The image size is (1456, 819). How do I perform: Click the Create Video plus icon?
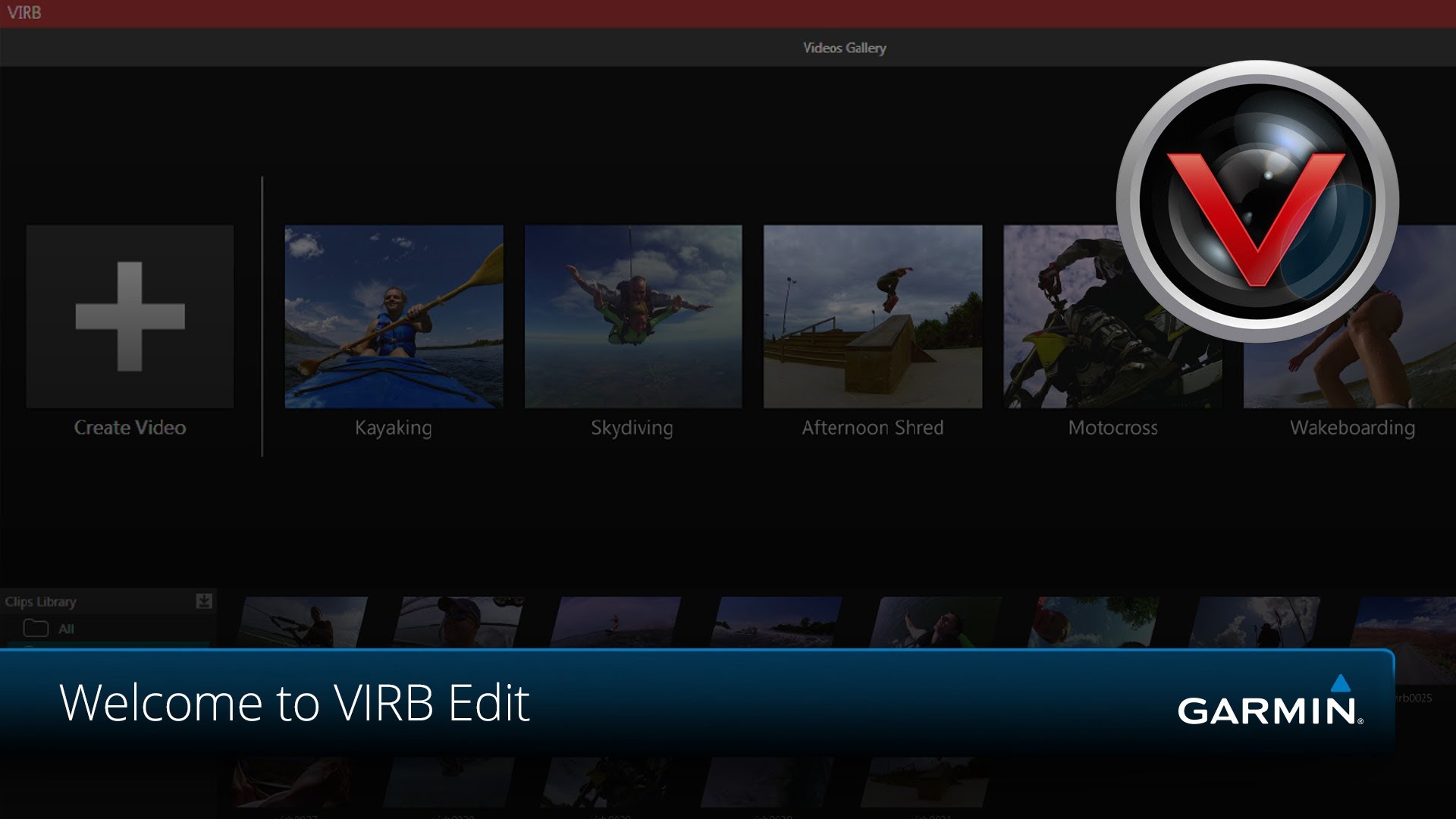pos(130,316)
